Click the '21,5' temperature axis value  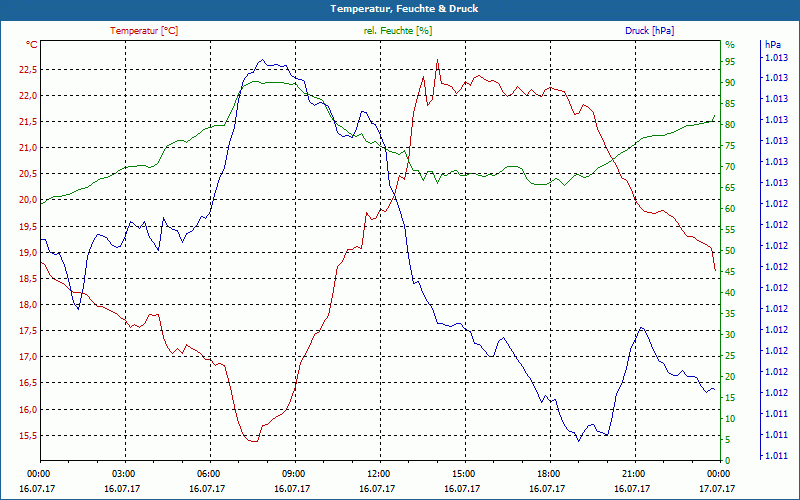pos(28,122)
